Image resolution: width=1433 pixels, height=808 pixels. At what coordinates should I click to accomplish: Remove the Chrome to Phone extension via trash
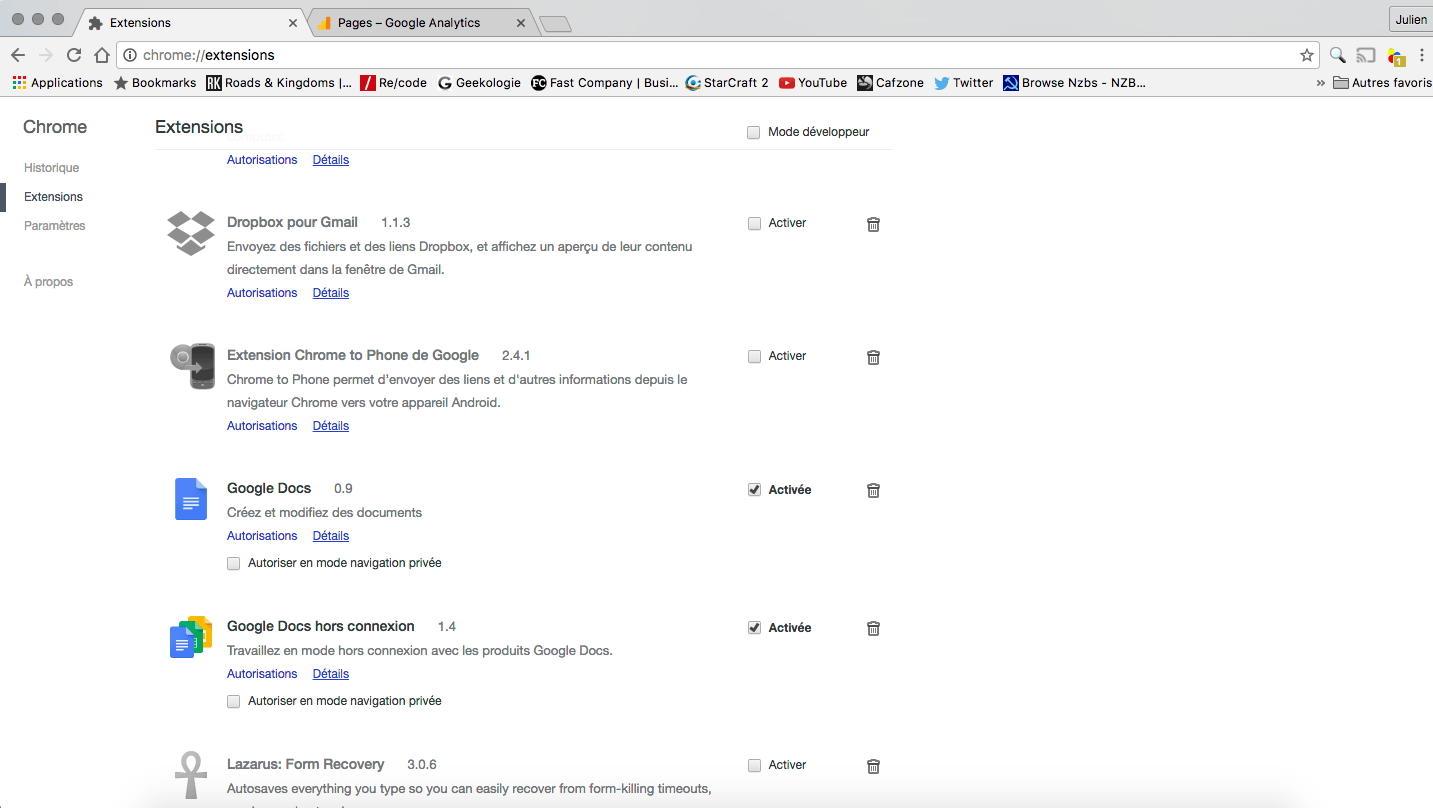[x=873, y=357]
